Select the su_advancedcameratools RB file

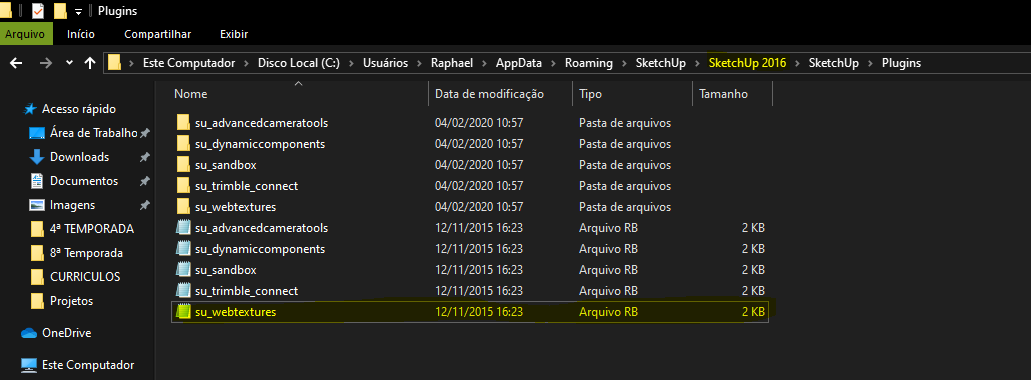261,228
